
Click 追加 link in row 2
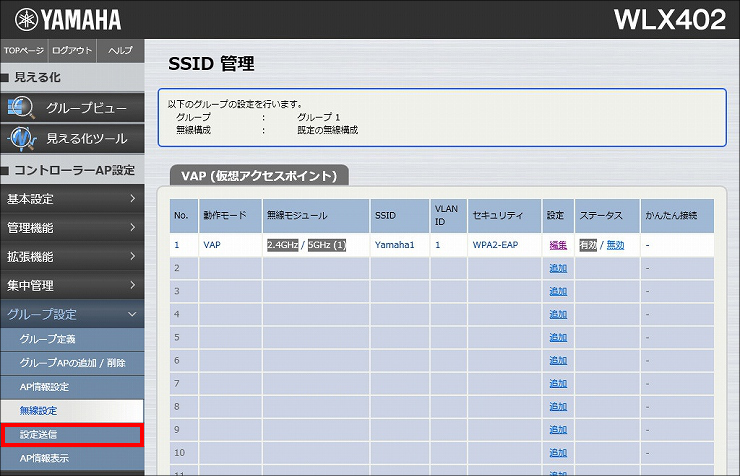[x=558, y=268]
